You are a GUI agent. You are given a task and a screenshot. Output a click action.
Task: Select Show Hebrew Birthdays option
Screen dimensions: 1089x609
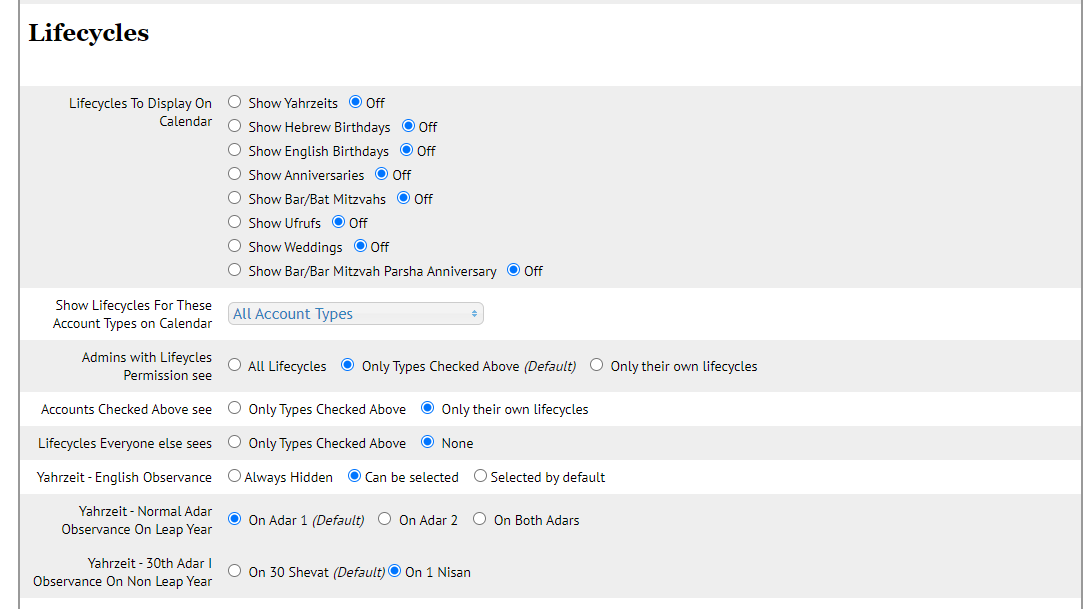click(235, 126)
